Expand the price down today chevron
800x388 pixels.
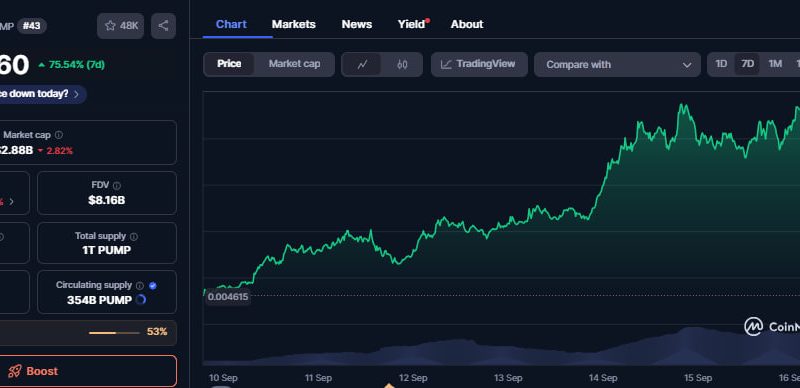[x=77, y=94]
